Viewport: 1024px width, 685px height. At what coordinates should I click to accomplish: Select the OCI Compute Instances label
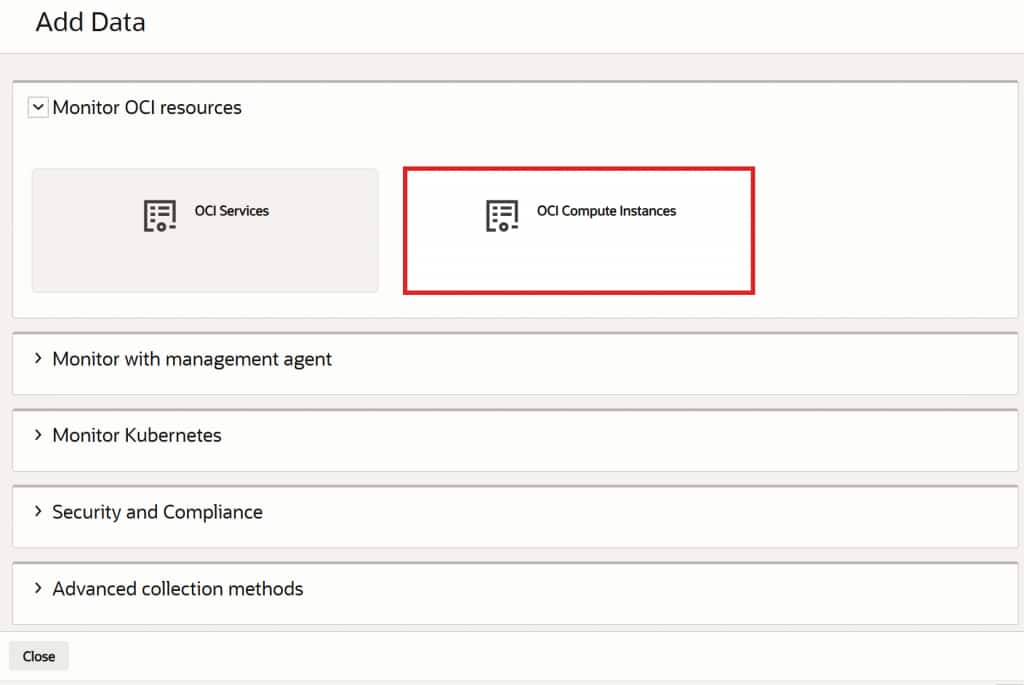(x=606, y=211)
